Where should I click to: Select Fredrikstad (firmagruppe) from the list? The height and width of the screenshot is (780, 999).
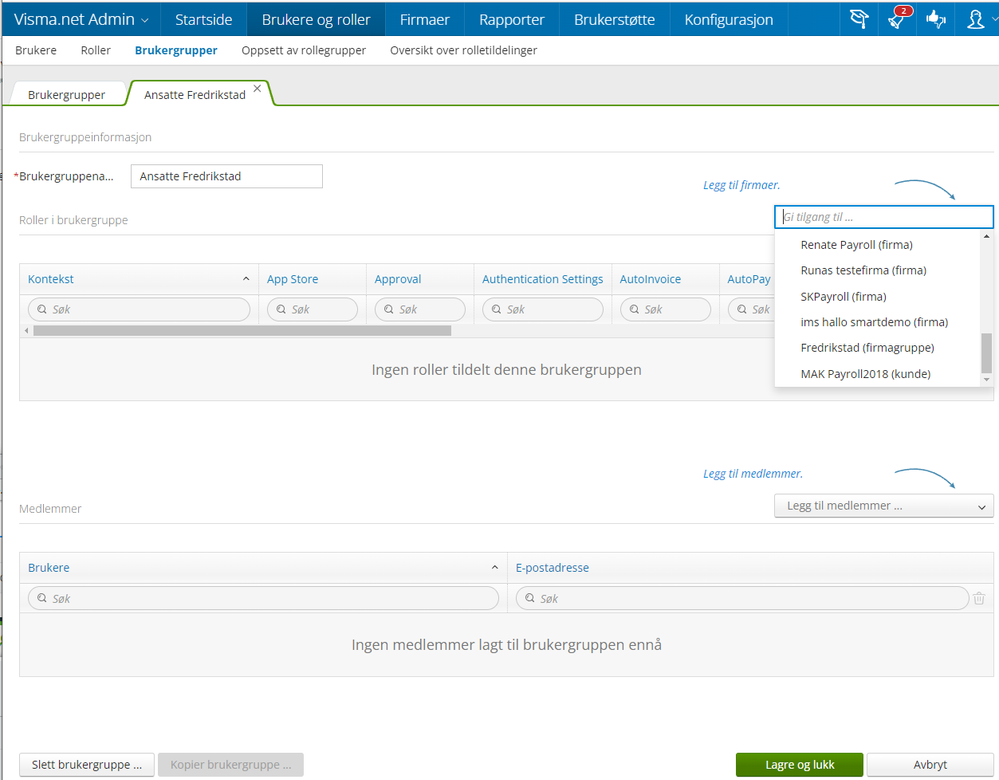(867, 348)
